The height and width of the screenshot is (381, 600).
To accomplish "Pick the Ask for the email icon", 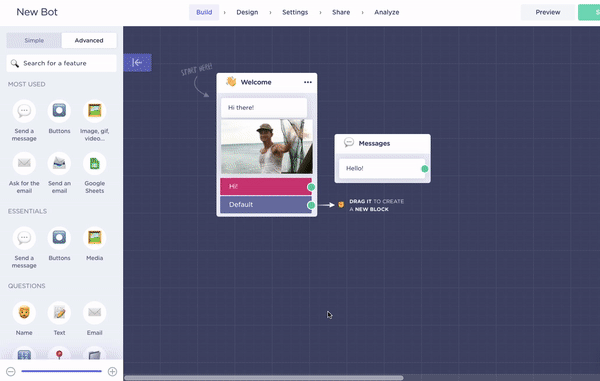I will click(24, 164).
